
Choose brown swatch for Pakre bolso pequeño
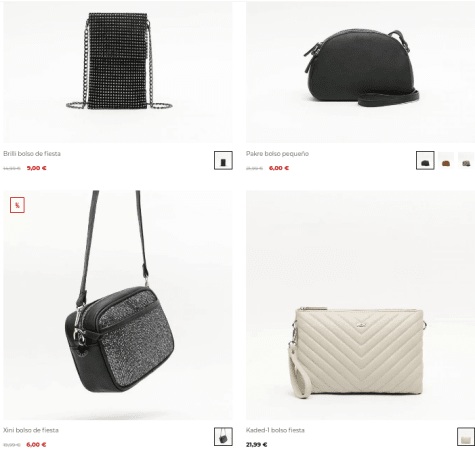446,160
